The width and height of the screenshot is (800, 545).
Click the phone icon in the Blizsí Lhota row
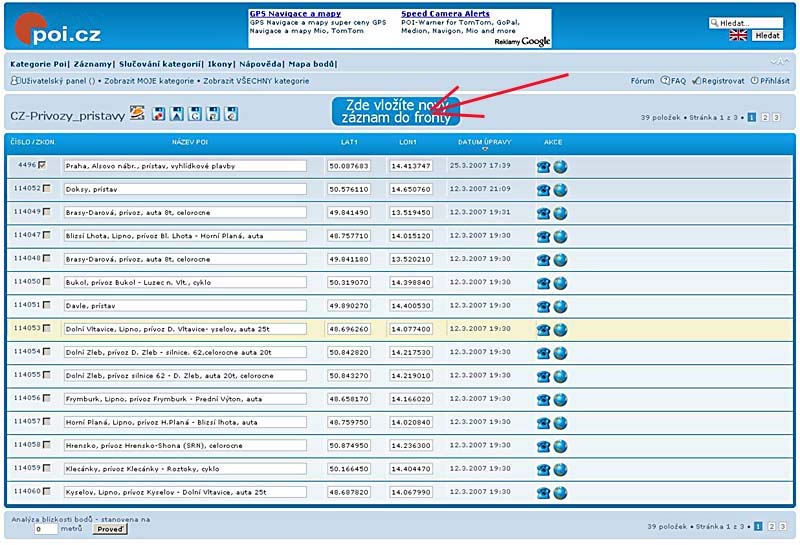[543, 237]
